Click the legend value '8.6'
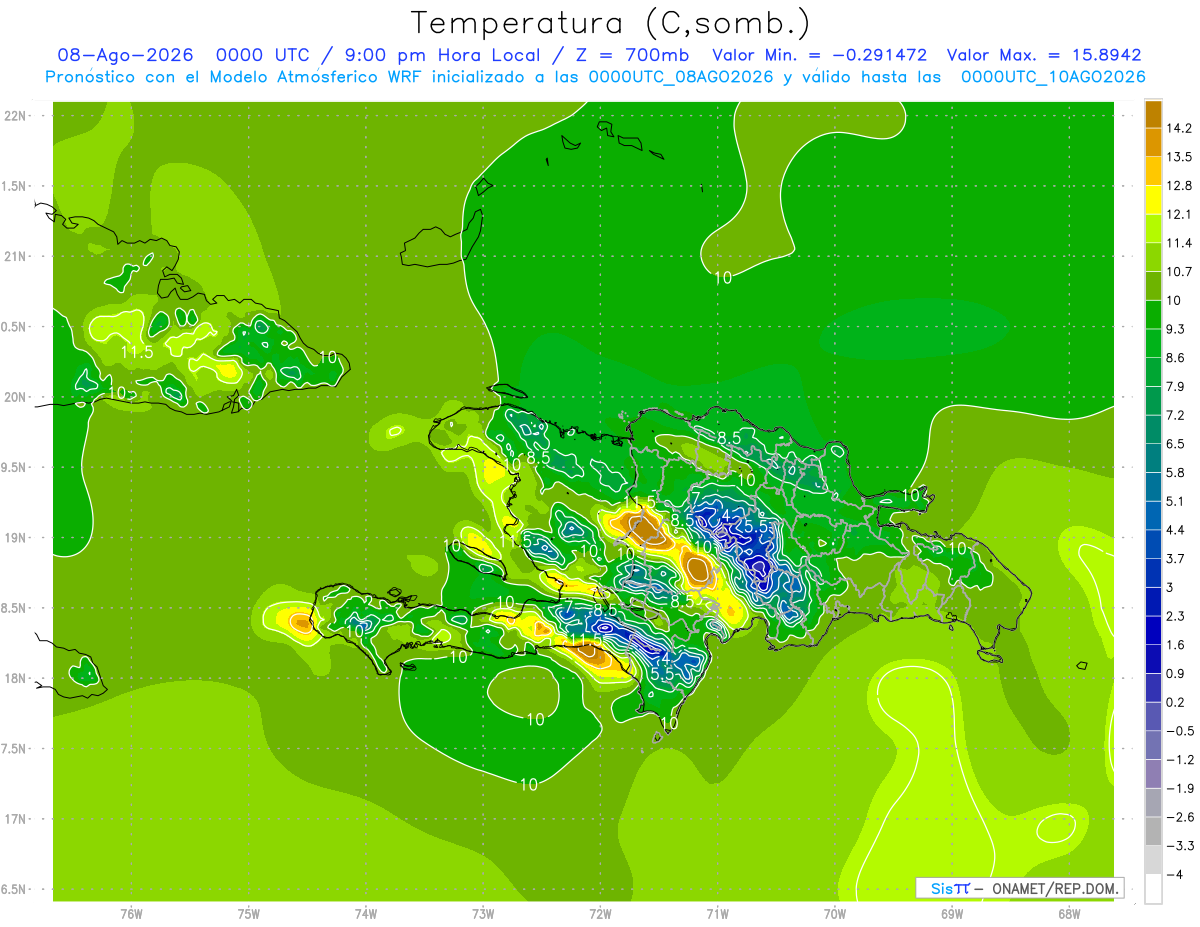The height and width of the screenshot is (927, 1200). click(x=1175, y=358)
